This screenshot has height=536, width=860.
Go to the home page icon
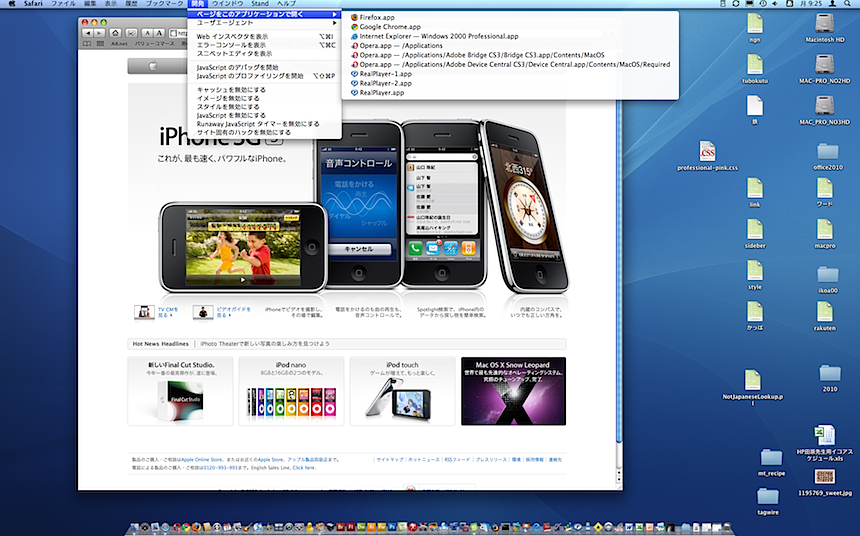click(115, 33)
